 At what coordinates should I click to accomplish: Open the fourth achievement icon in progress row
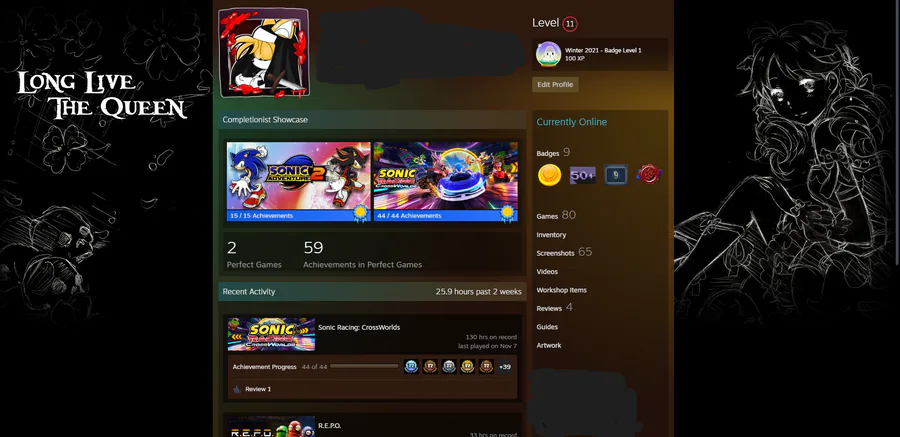tap(468, 366)
